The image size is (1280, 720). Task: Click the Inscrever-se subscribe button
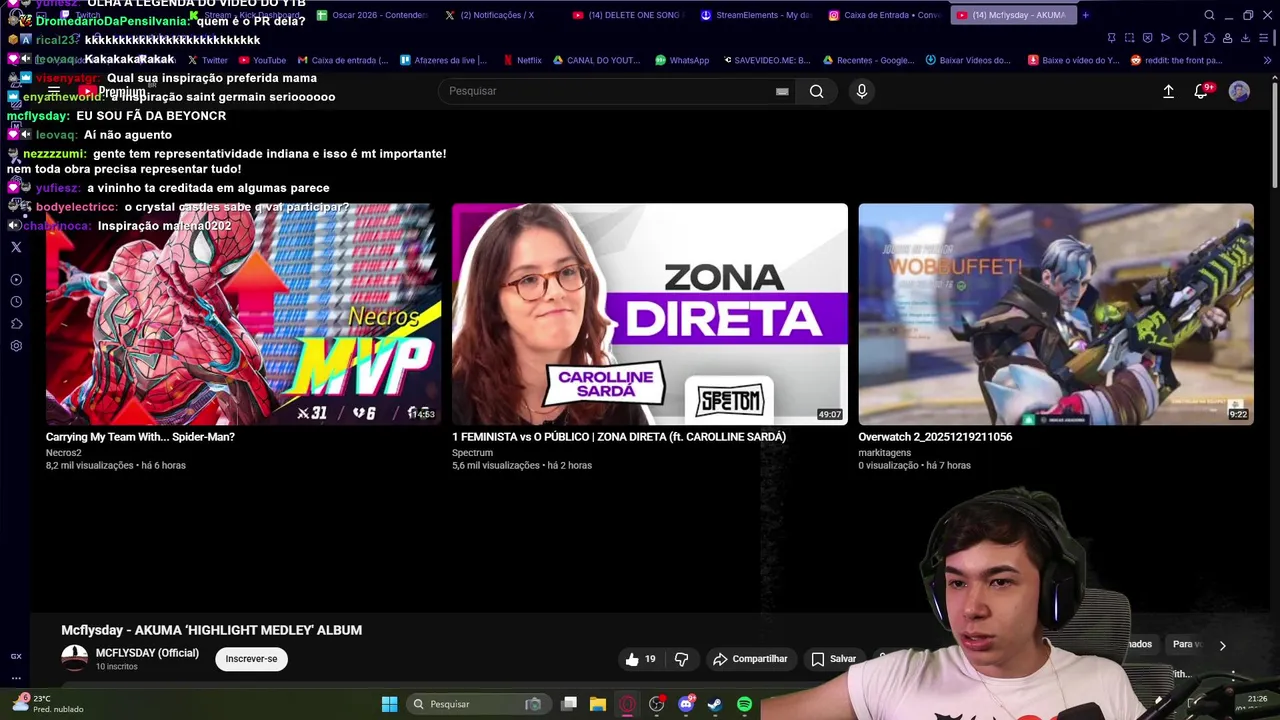coord(251,659)
